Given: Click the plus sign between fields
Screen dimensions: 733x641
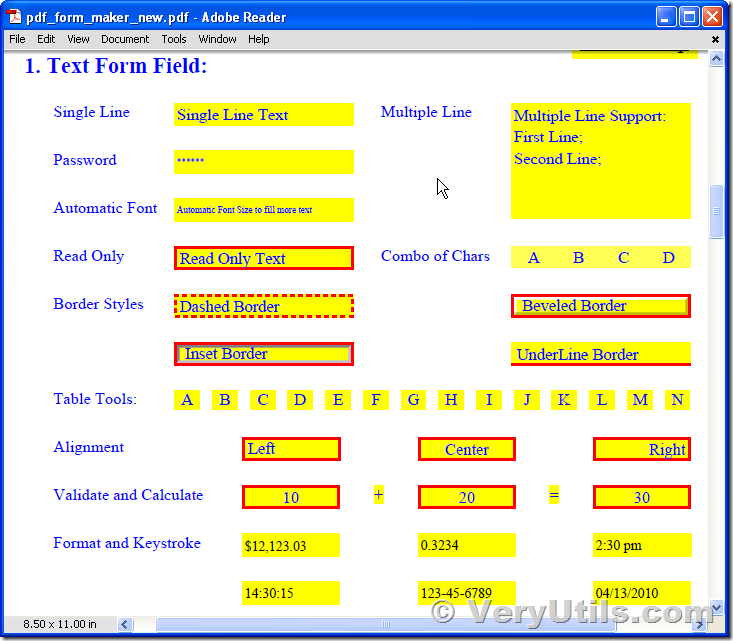Looking at the screenshot, I should click(379, 495).
